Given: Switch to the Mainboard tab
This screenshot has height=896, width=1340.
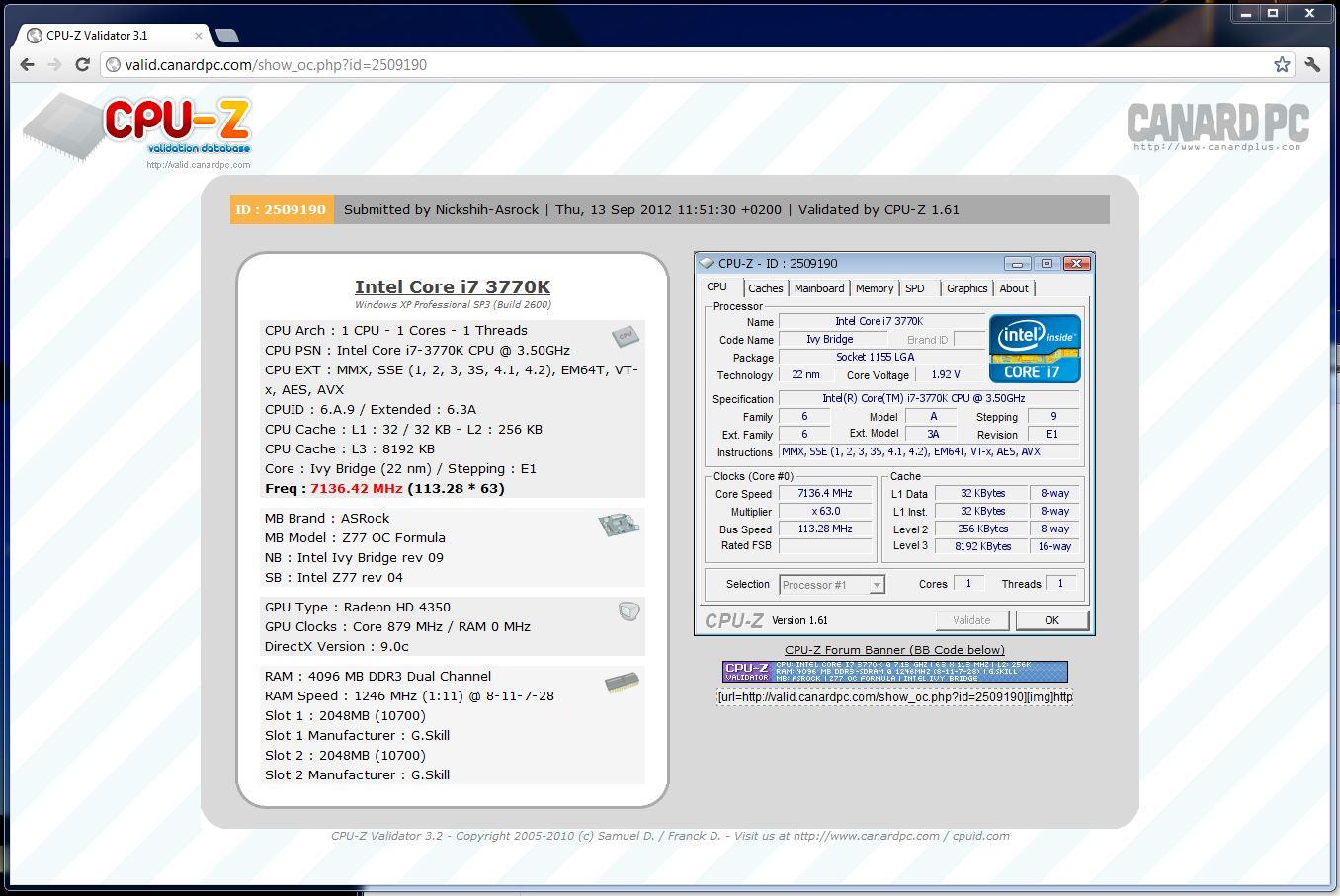Looking at the screenshot, I should pyautogui.click(x=819, y=288).
